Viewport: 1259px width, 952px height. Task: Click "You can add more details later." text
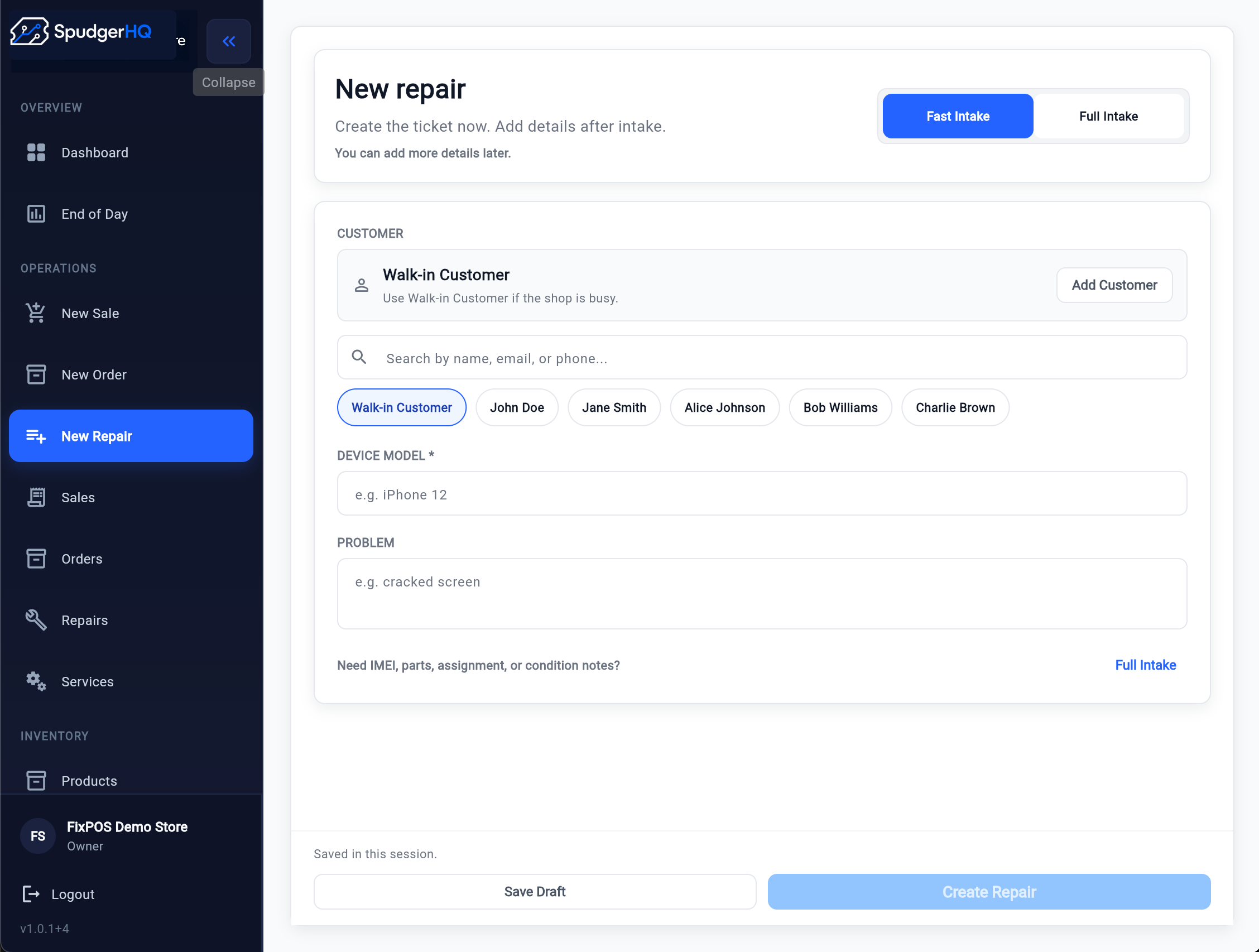click(x=423, y=153)
